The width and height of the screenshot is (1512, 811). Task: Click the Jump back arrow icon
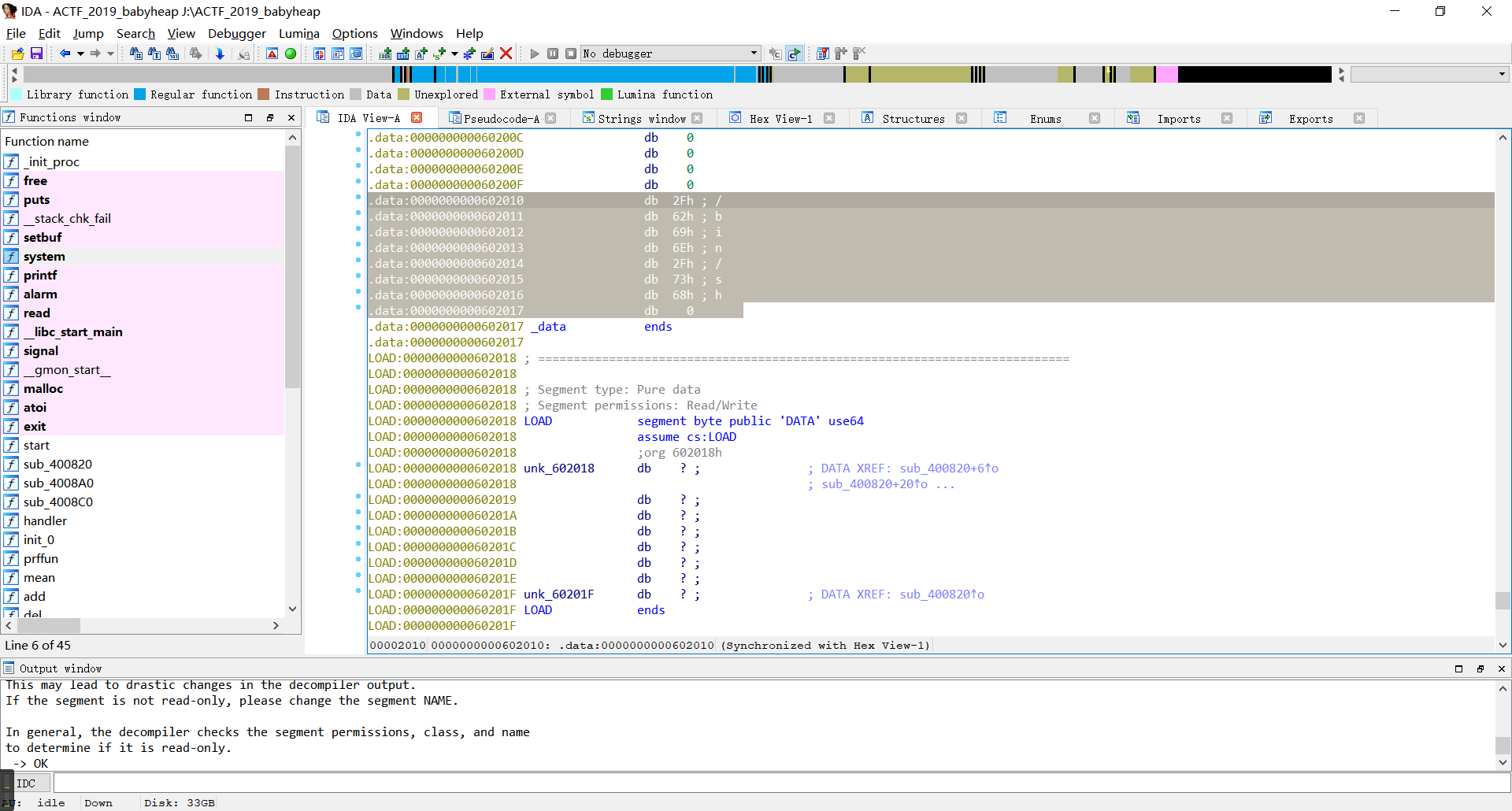click(x=65, y=54)
